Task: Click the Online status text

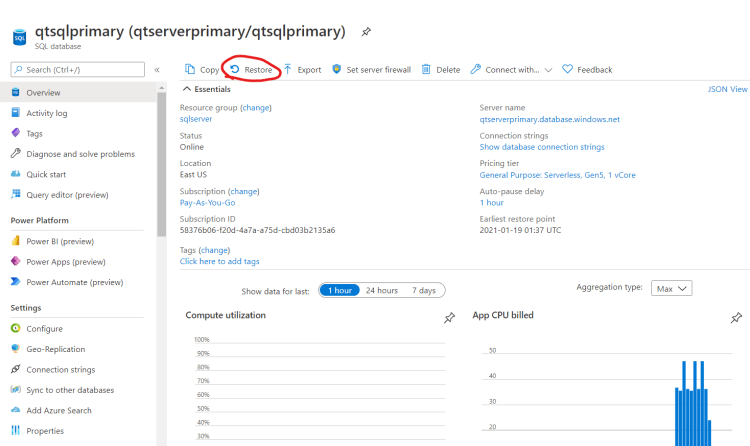Action: (x=192, y=147)
